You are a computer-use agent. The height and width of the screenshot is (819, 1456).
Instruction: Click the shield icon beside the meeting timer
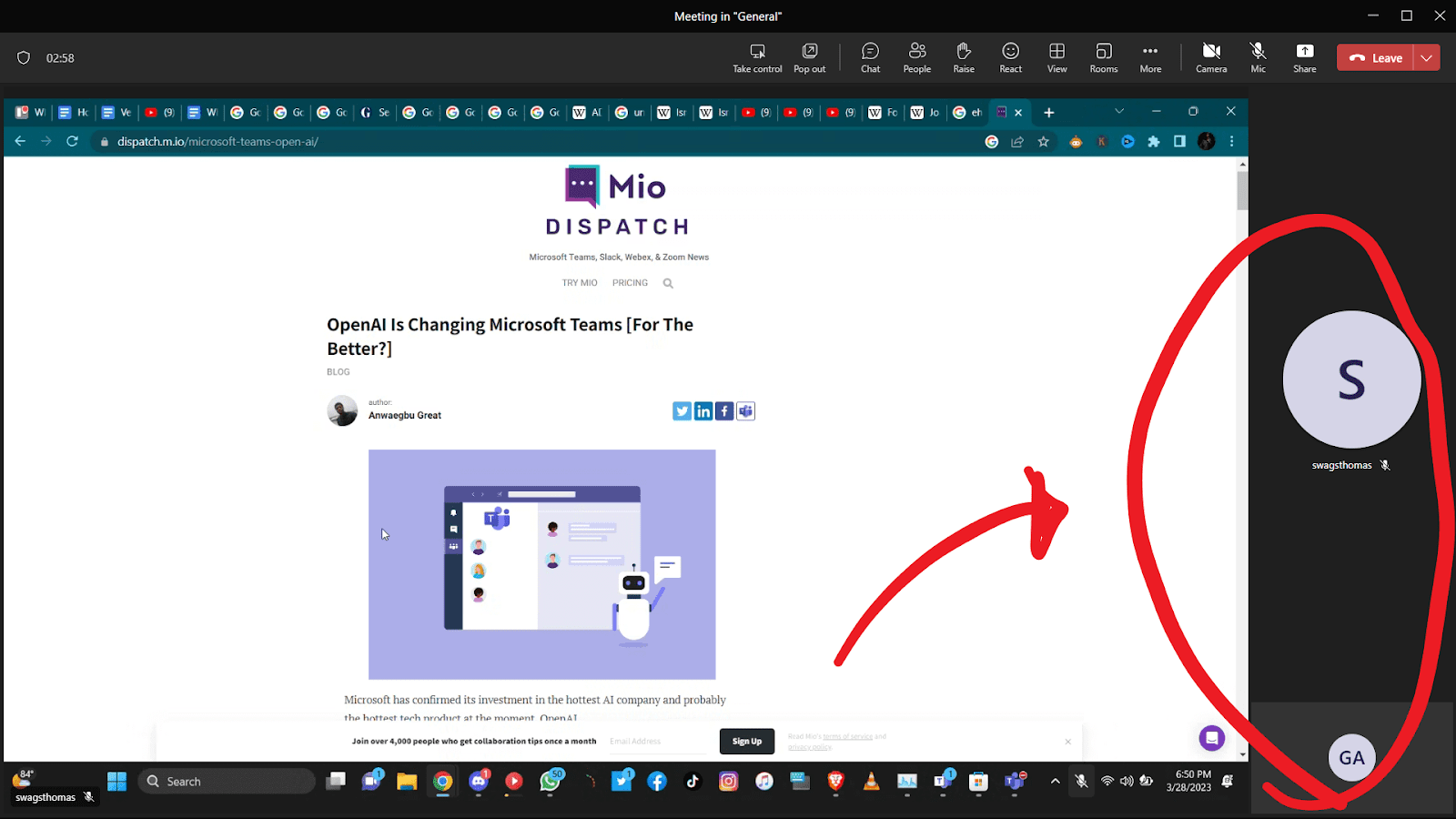[x=24, y=58]
